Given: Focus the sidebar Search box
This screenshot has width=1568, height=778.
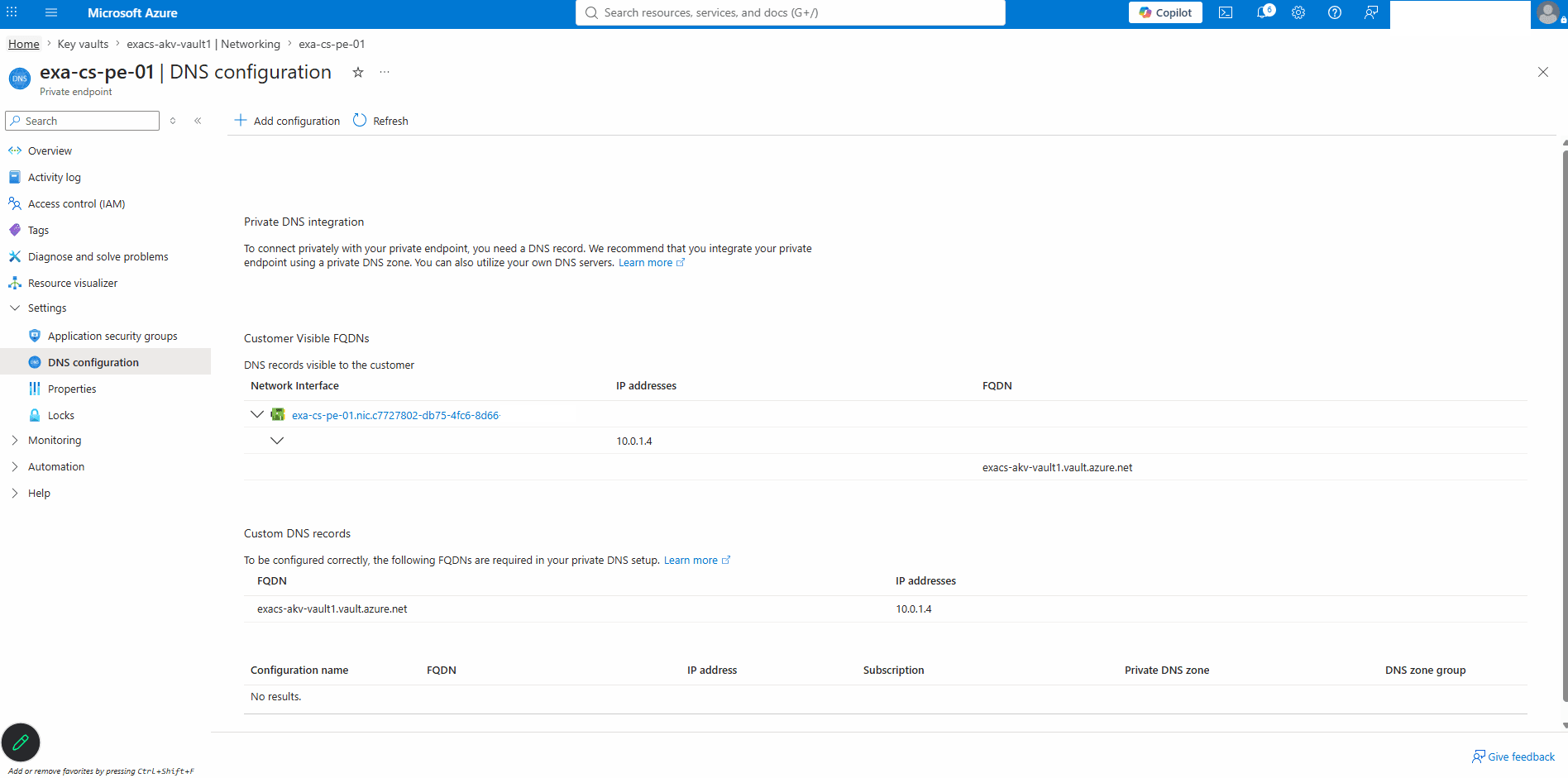Looking at the screenshot, I should tap(83, 121).
